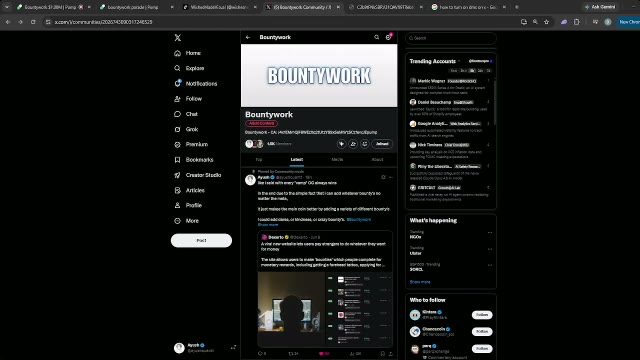Viewport: 640px width, 360px height.
Task: Open the Ayush account switcher menu
Action: pyautogui.click(x=204, y=348)
